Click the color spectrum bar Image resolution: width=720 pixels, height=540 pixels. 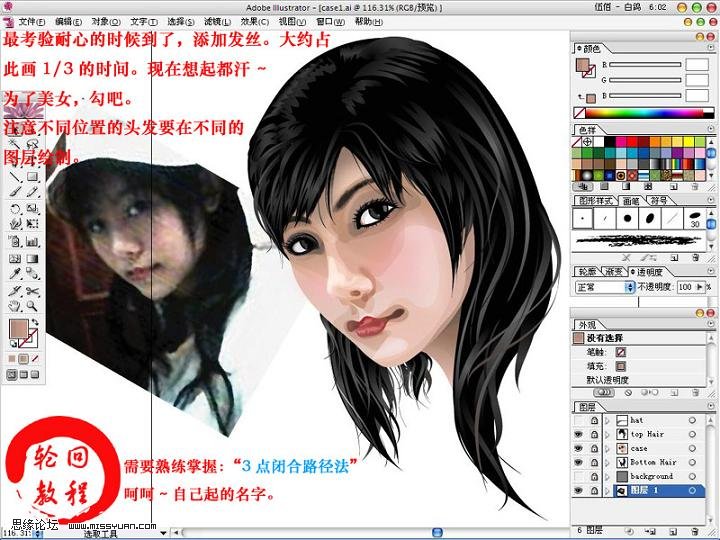pyautogui.click(x=644, y=112)
